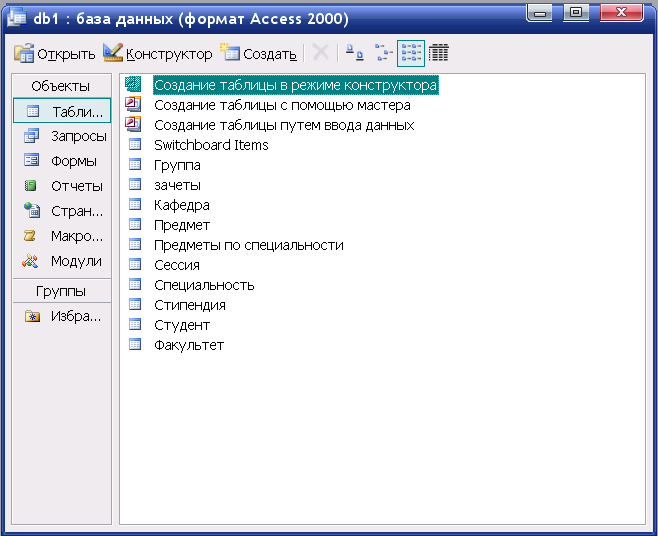Open the Страницы (Pages) objects tab
The height and width of the screenshot is (536, 658).
point(62,211)
